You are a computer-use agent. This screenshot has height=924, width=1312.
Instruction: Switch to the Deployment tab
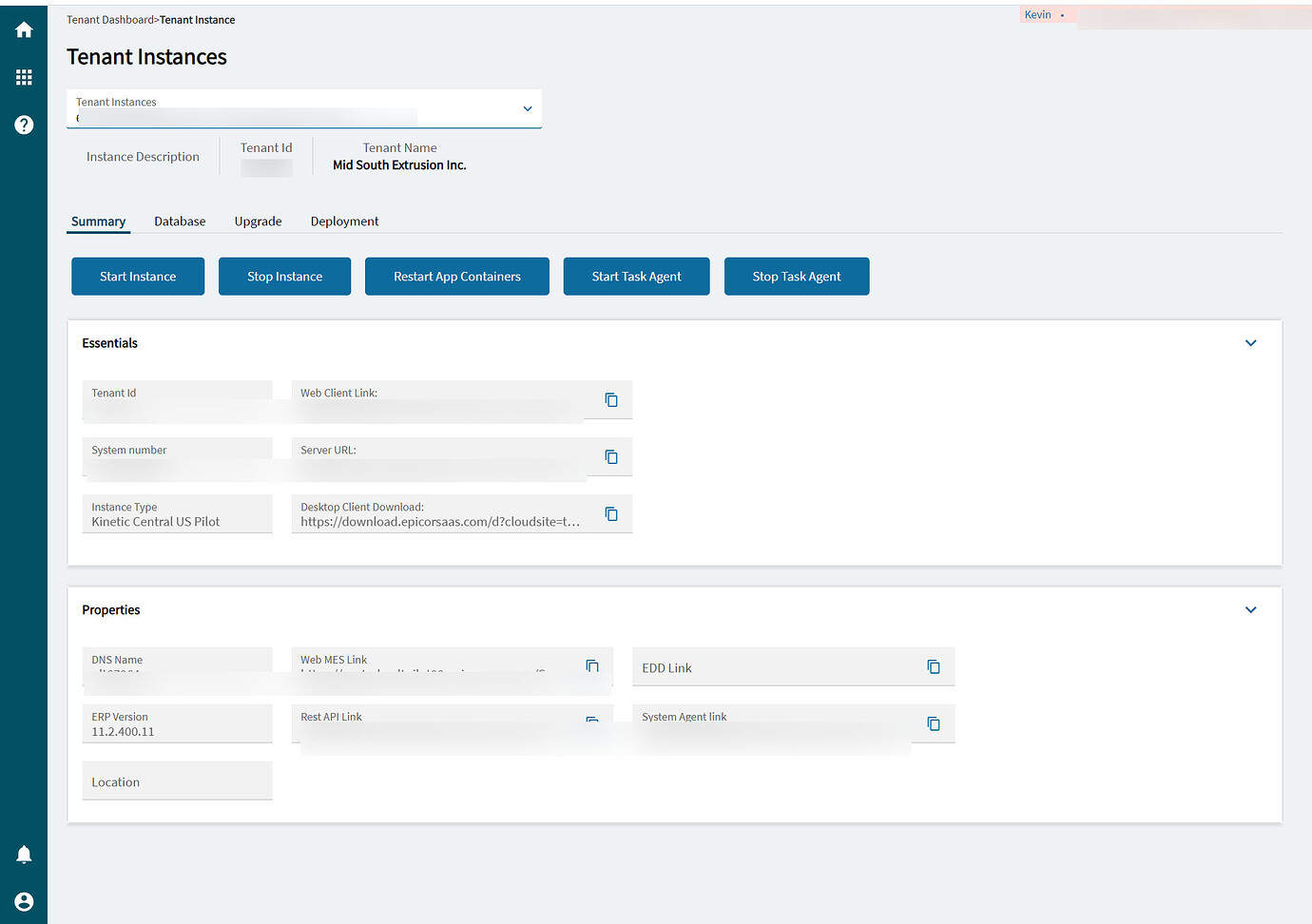pos(344,221)
